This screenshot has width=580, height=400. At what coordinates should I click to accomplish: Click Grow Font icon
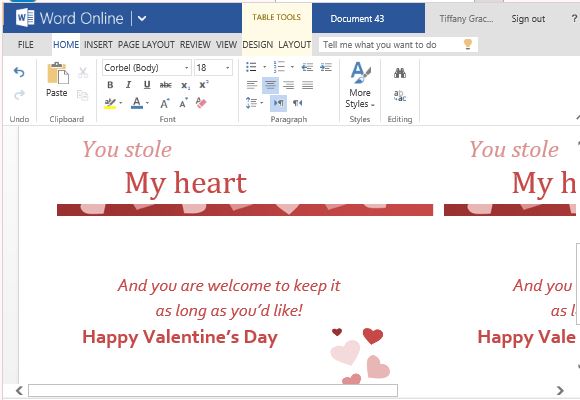tap(165, 103)
